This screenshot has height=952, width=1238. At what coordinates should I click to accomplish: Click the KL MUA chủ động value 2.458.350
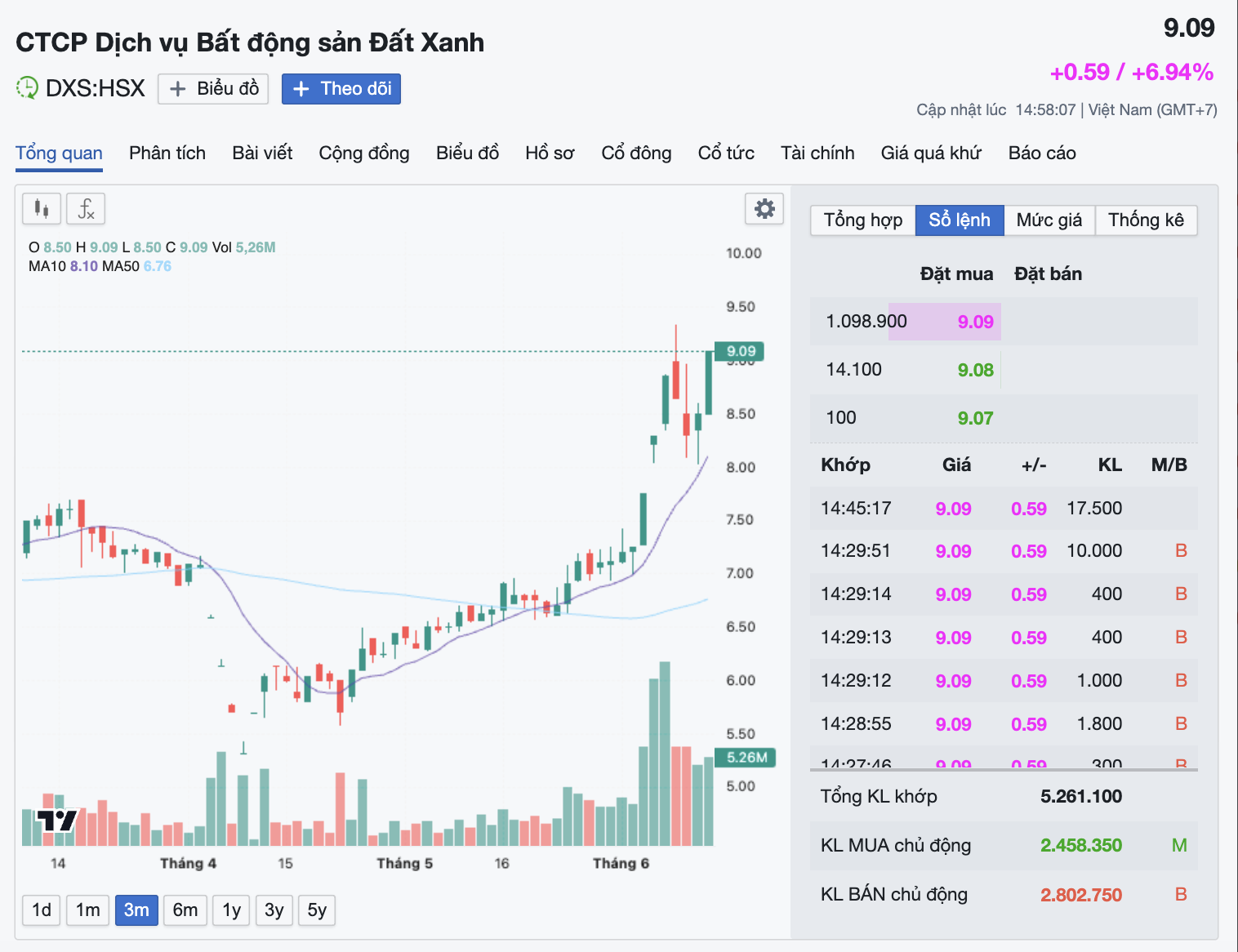[x=1081, y=846]
